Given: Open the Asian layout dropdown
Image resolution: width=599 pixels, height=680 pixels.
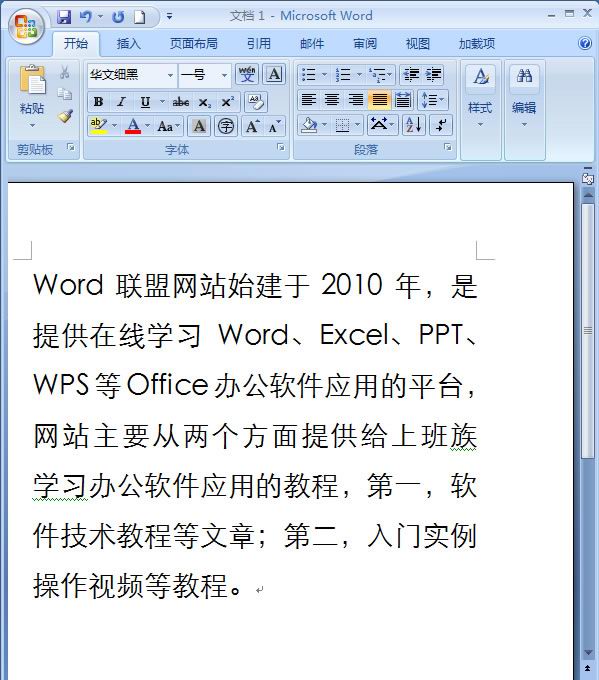Looking at the screenshot, I should point(382,125).
